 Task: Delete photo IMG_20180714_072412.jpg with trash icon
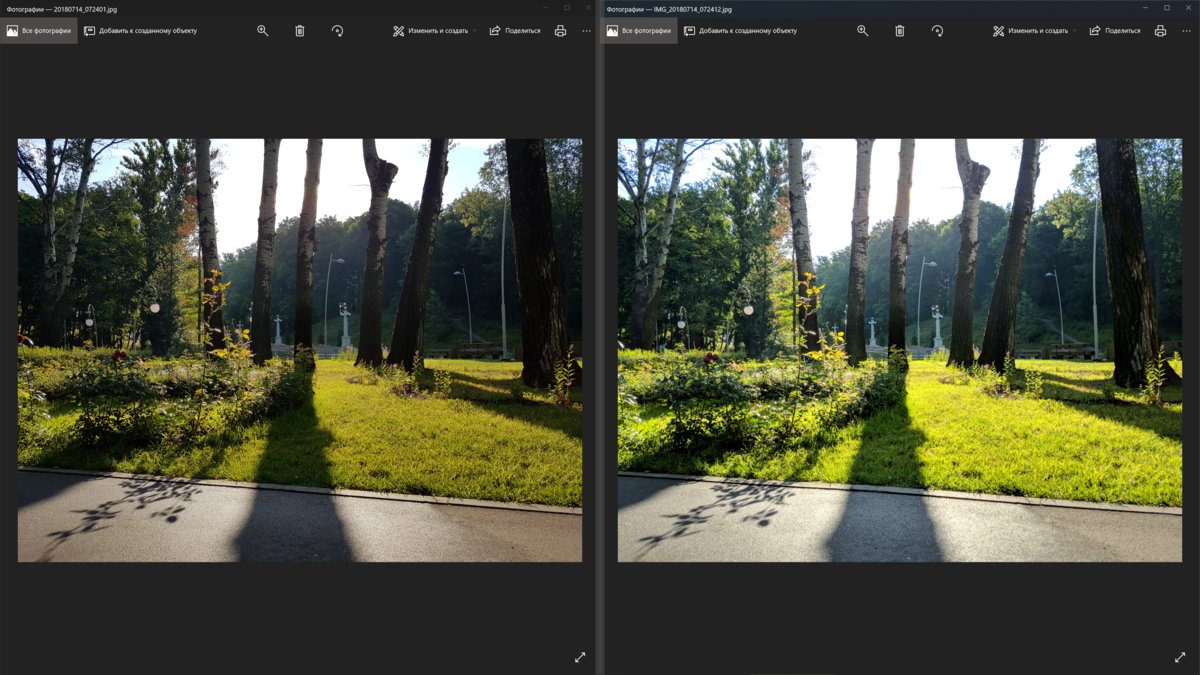pyautogui.click(x=900, y=31)
